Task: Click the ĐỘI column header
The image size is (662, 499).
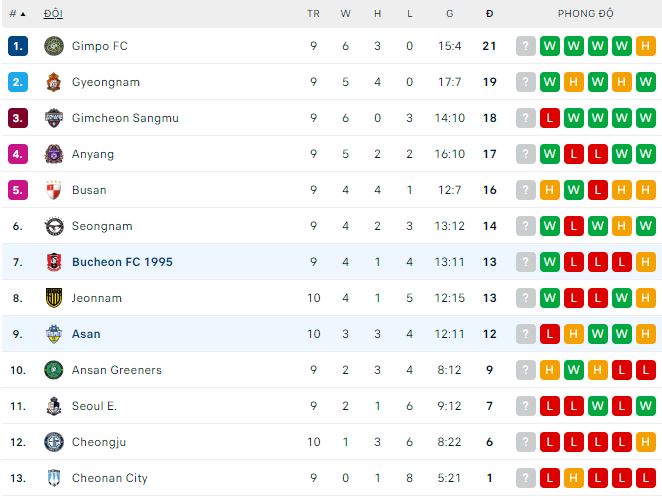Action: (x=52, y=14)
